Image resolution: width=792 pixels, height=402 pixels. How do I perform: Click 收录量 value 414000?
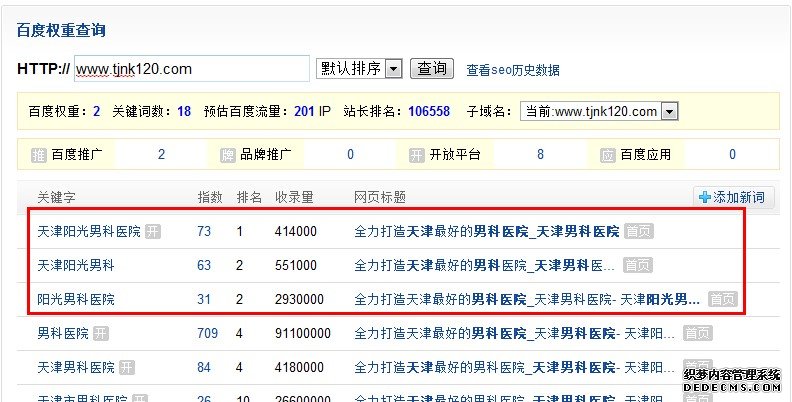(x=296, y=232)
